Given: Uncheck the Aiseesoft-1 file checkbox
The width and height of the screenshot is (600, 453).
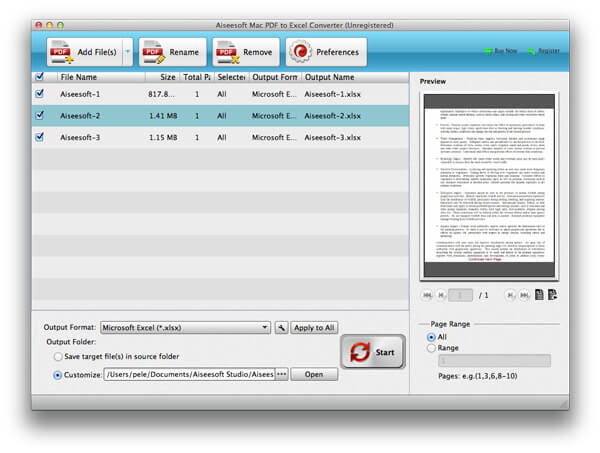Looking at the screenshot, I should pos(39,94).
